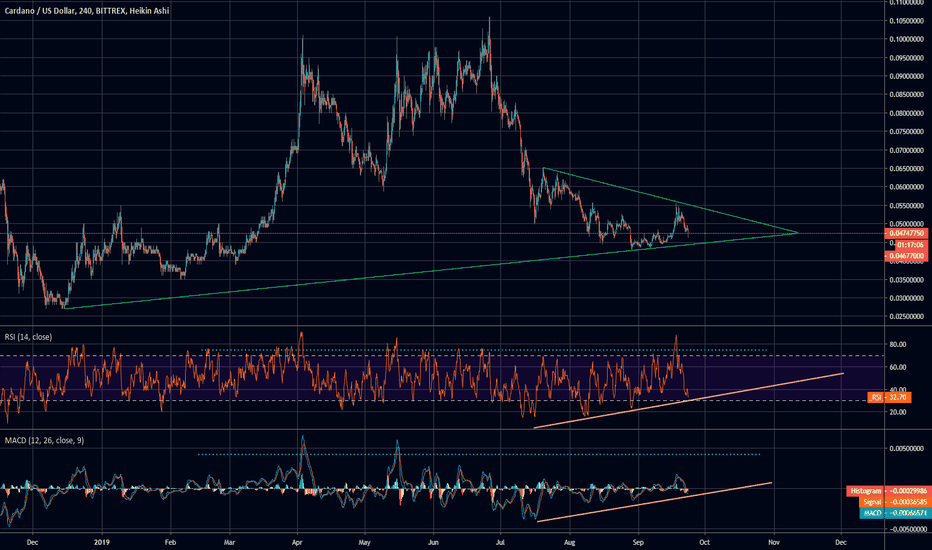Click the Oct label on time axis
The image size is (932, 550).
coord(704,542)
